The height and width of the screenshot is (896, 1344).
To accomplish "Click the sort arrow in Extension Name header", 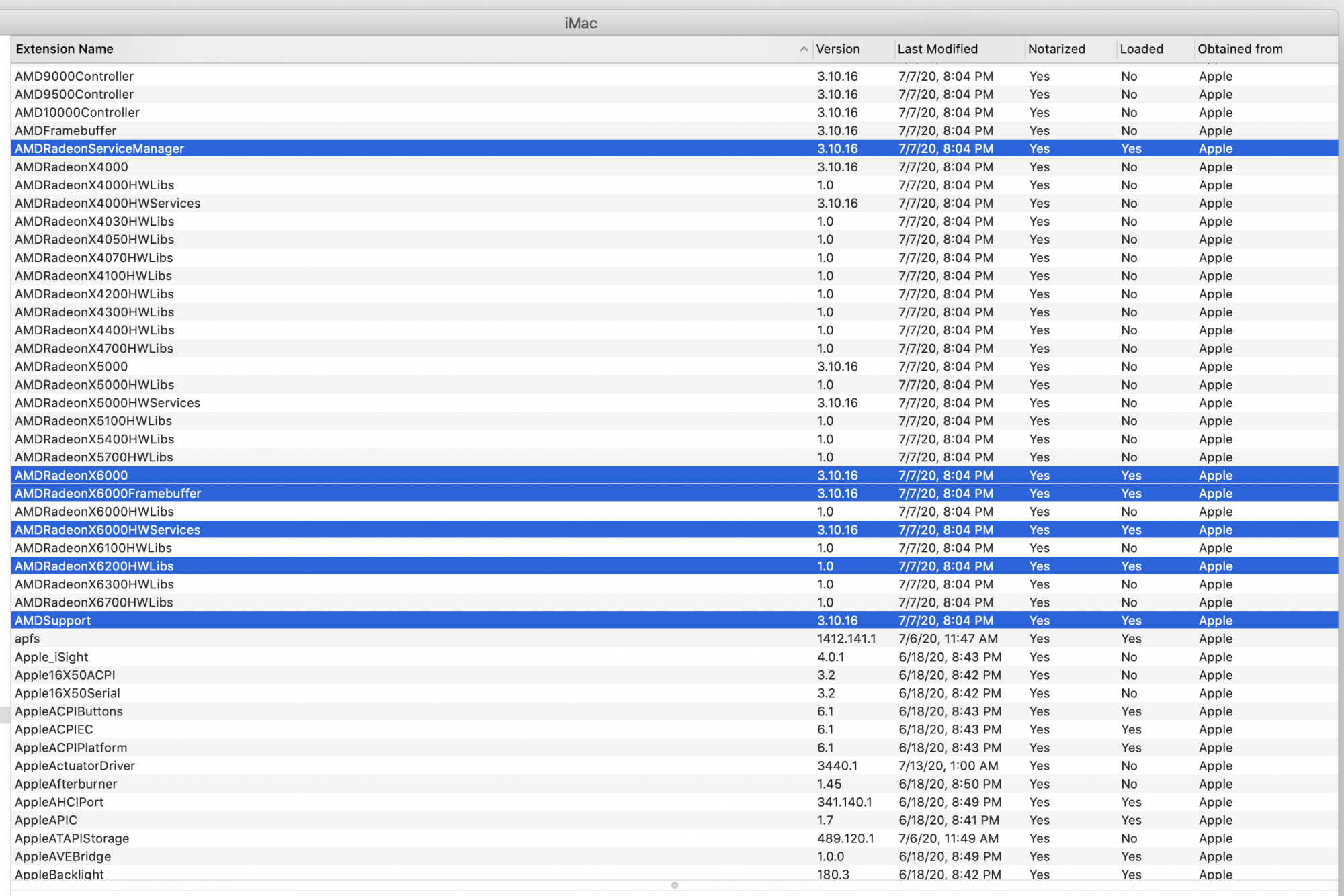I will [x=803, y=49].
